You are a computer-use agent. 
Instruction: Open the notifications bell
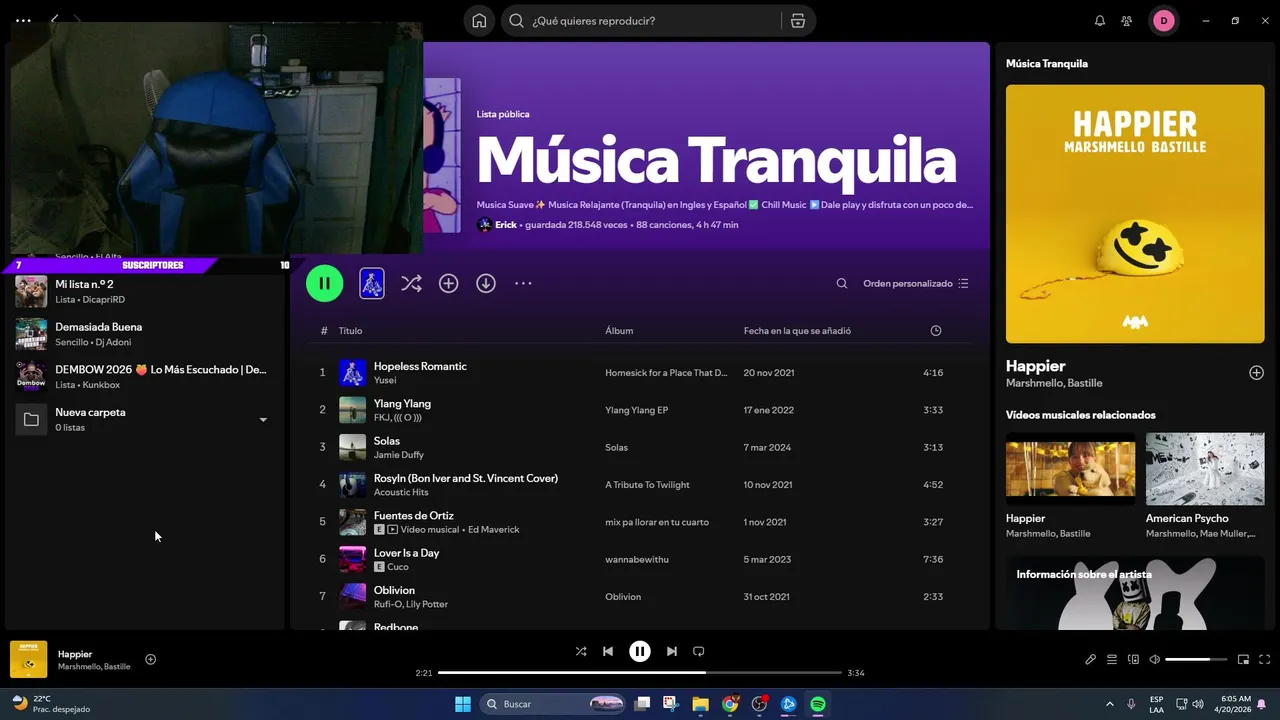pos(1100,21)
